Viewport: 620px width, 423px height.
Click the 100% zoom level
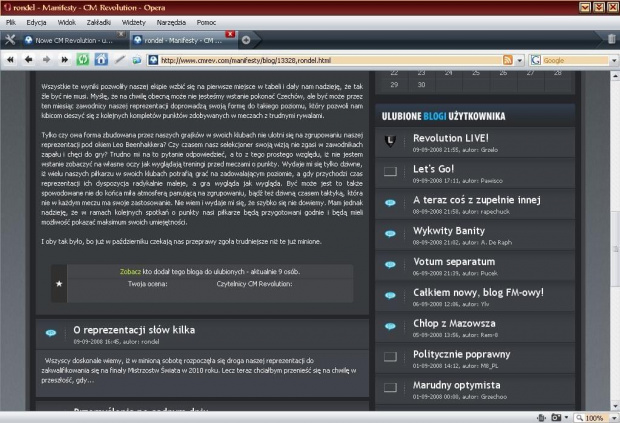594,418
